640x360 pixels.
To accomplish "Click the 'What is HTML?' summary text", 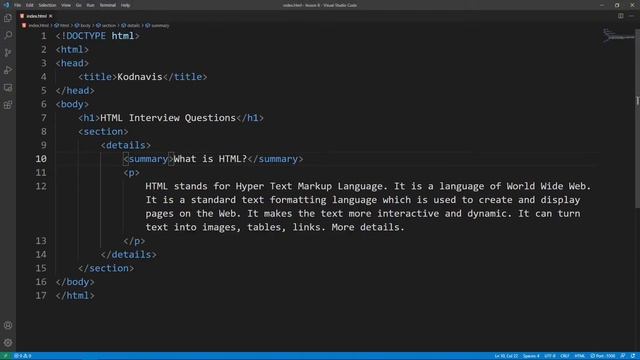I will pyautogui.click(x=211, y=159).
